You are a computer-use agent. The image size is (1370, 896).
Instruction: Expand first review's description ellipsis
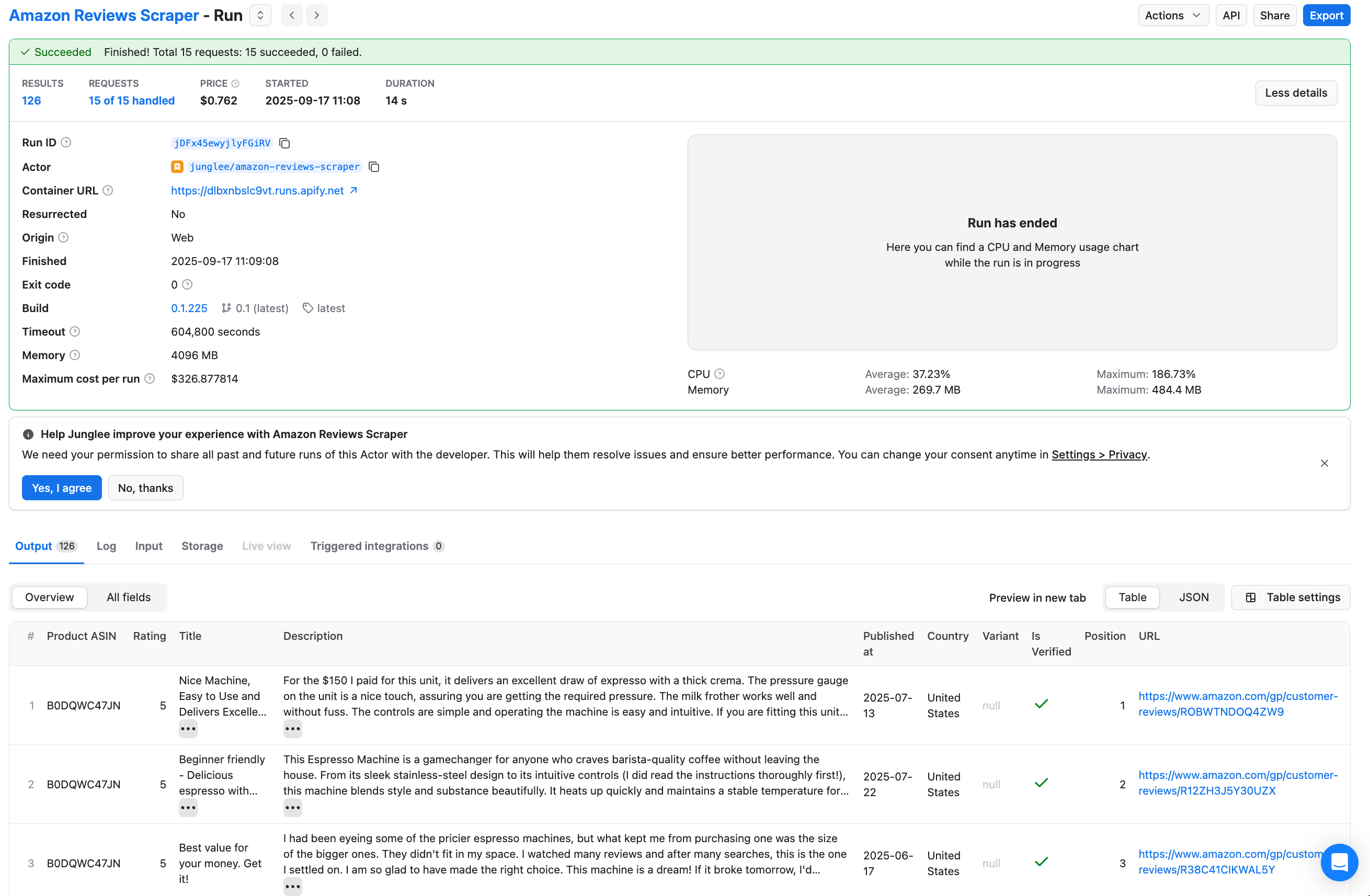point(292,729)
